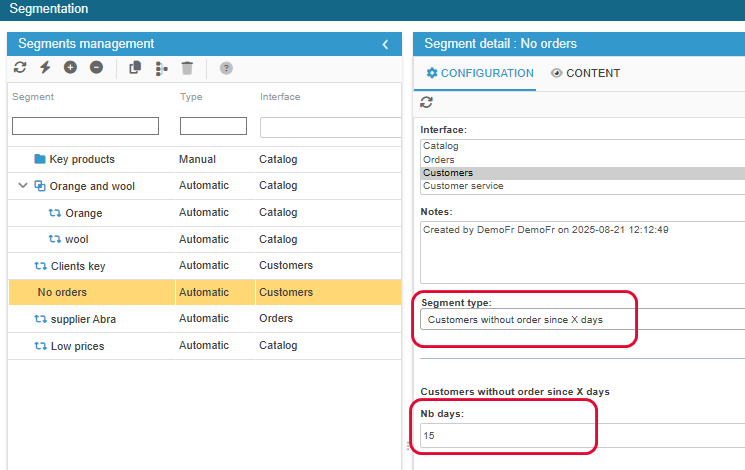Screen dimensions: 745x470
Task: Open the Segment type dropdown
Action: click(x=583, y=319)
